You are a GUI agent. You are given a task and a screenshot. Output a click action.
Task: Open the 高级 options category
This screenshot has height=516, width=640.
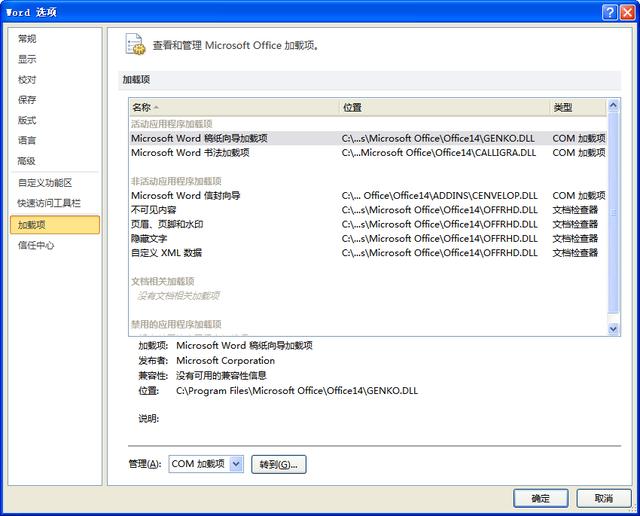coord(27,161)
